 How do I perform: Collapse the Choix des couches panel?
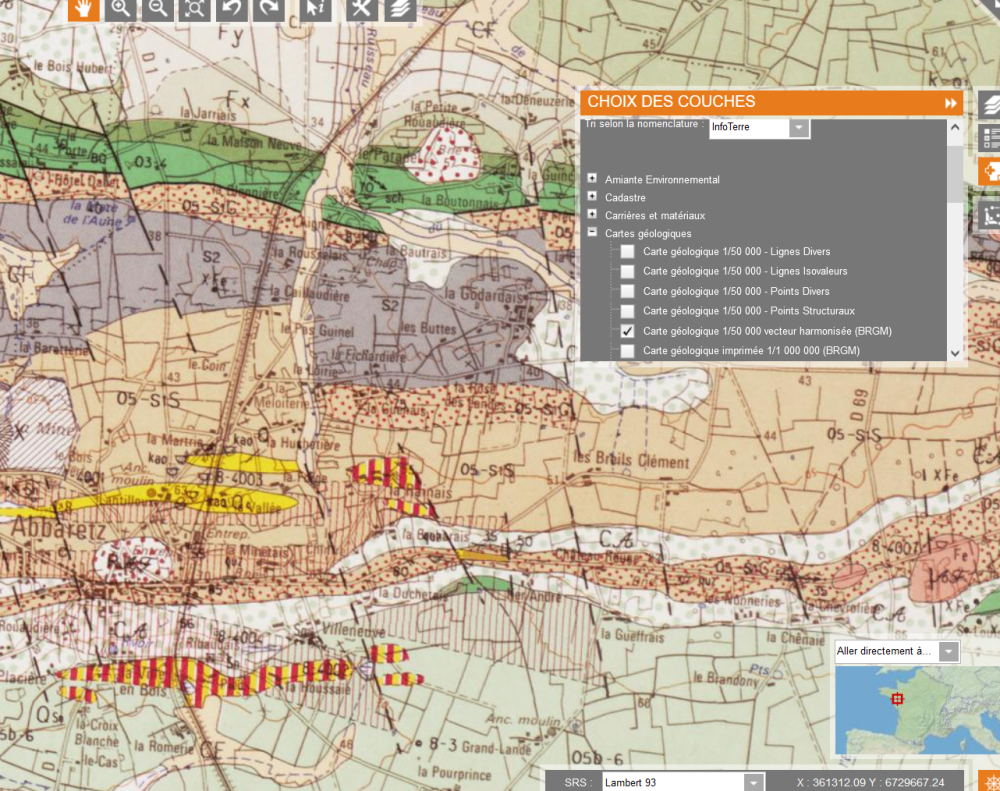pos(950,103)
